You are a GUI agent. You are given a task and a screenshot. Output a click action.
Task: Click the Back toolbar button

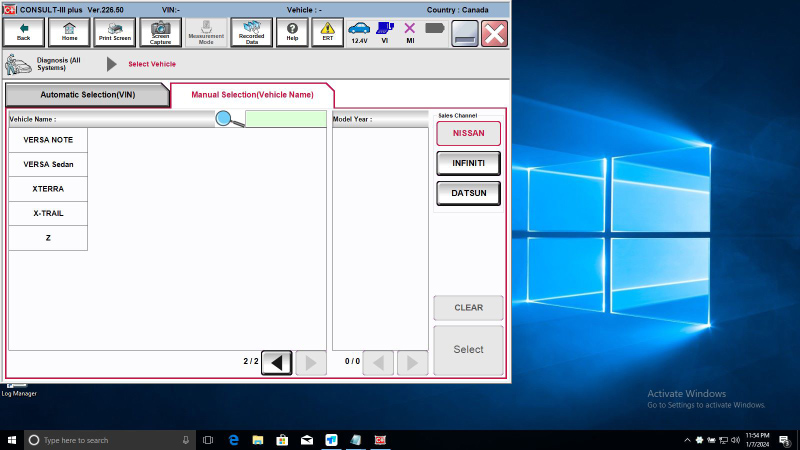(23, 33)
